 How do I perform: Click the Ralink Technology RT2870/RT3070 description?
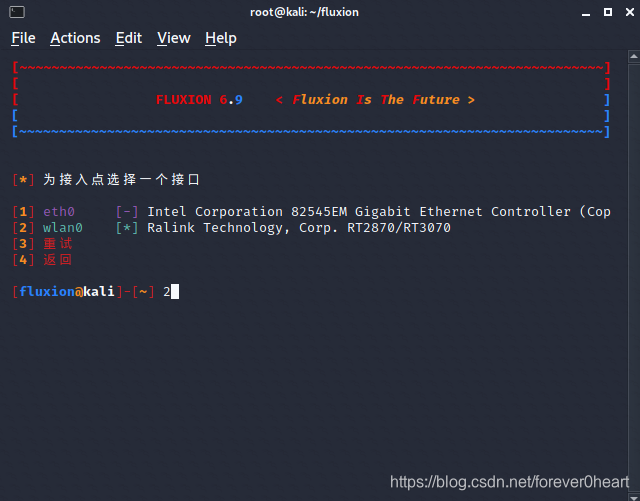(x=299, y=227)
